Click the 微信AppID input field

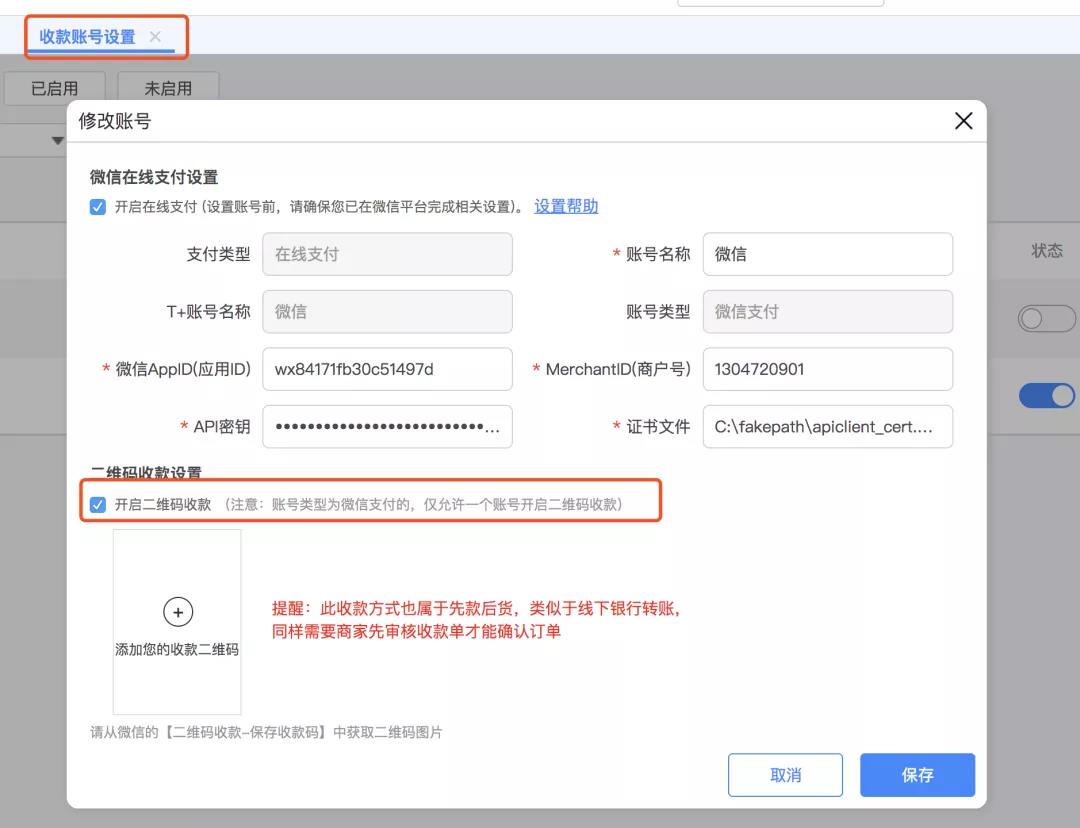click(x=387, y=369)
